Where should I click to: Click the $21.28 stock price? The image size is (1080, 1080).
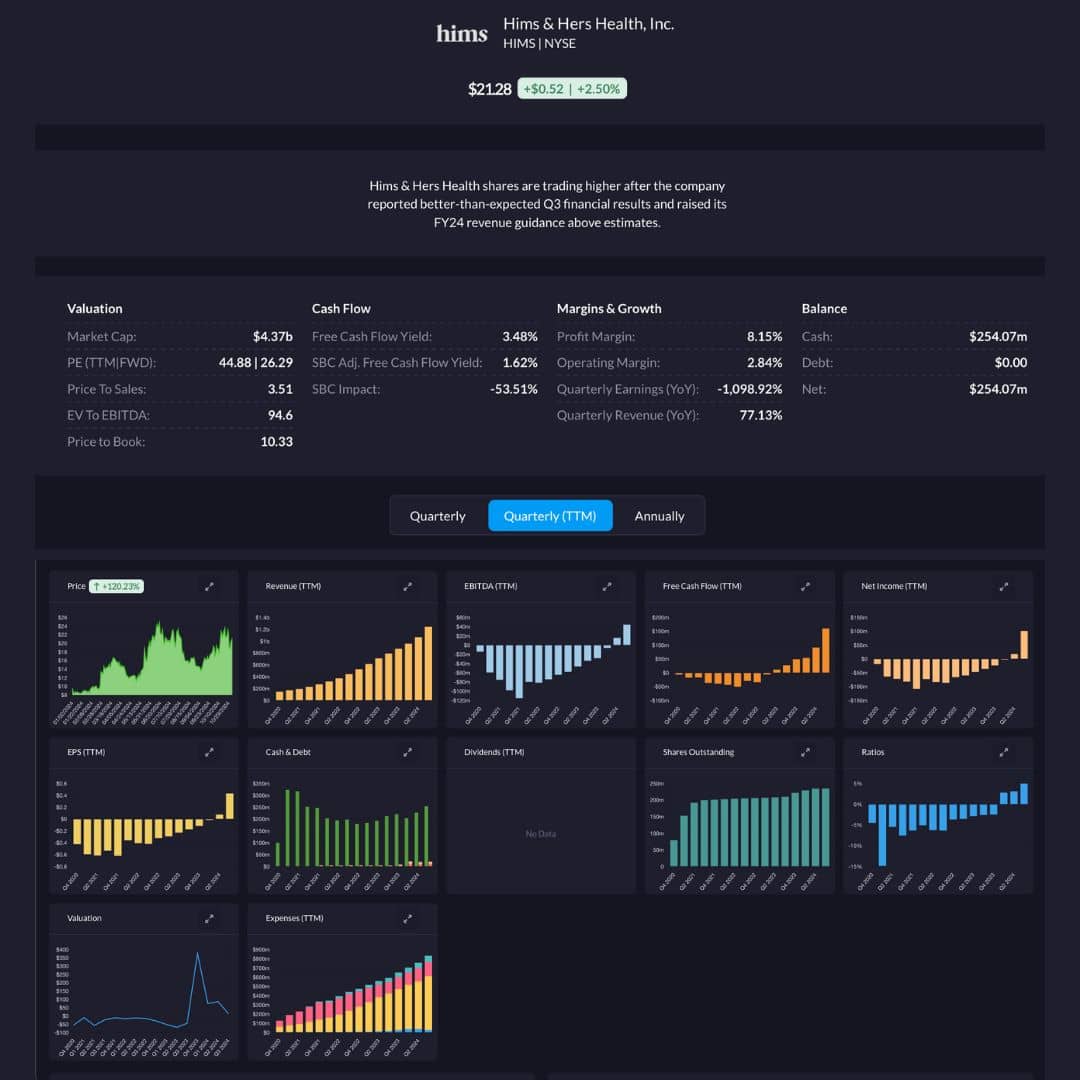click(x=490, y=89)
